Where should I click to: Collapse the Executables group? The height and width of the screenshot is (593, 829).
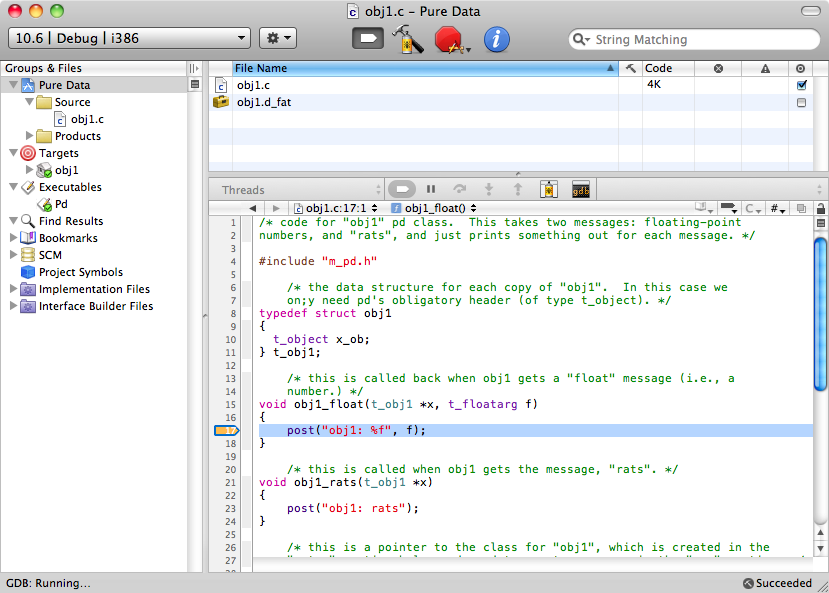pyautogui.click(x=14, y=187)
